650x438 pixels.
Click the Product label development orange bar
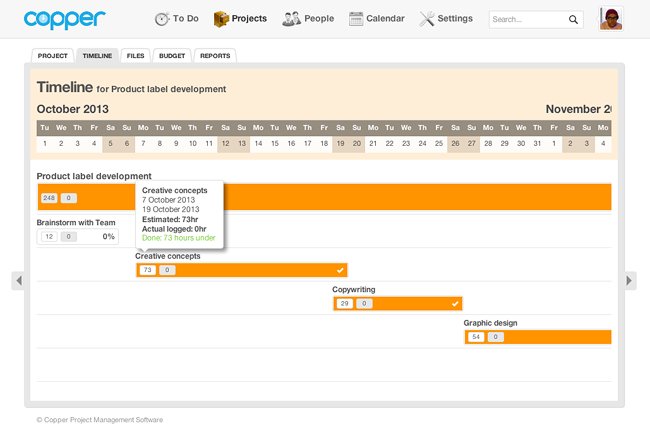pyautogui.click(x=324, y=197)
